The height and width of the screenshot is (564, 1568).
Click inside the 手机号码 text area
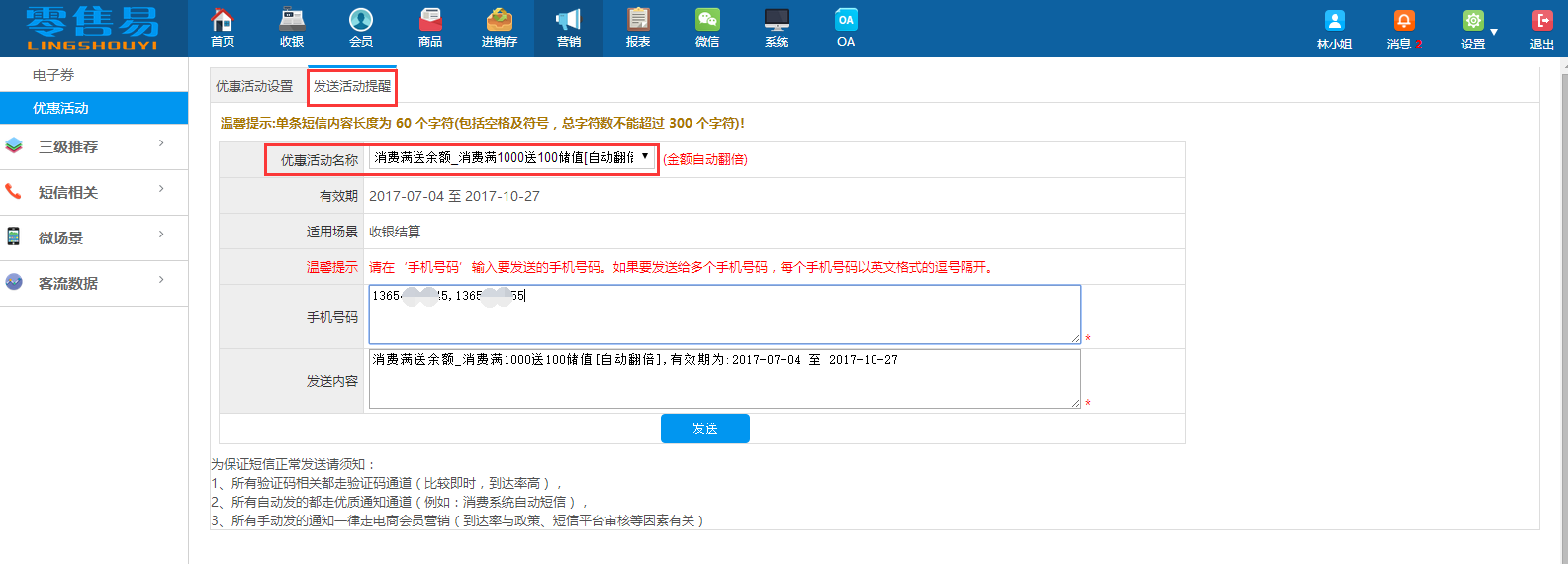click(x=725, y=315)
